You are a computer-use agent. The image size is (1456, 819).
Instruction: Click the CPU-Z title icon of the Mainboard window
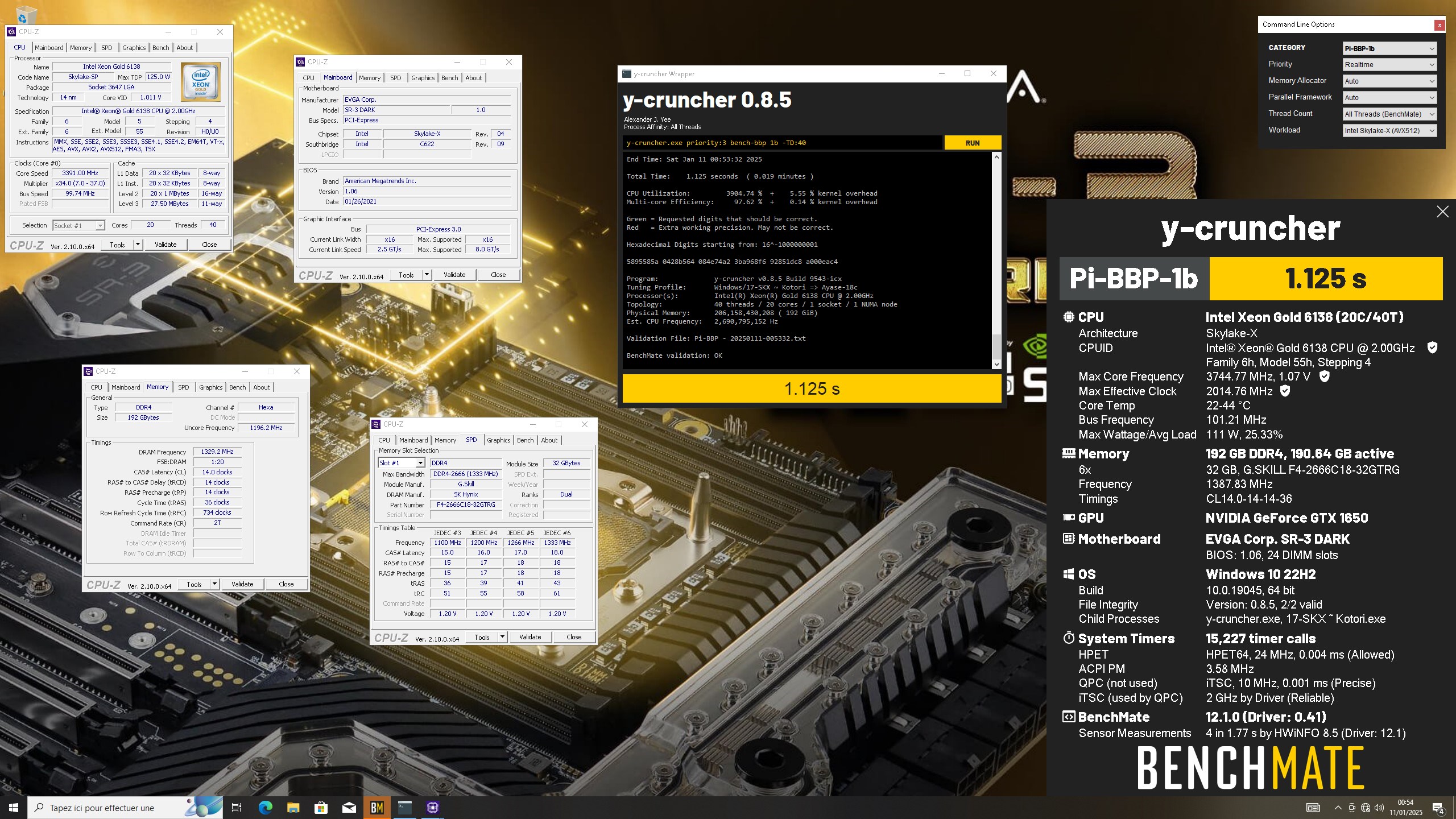coord(300,62)
